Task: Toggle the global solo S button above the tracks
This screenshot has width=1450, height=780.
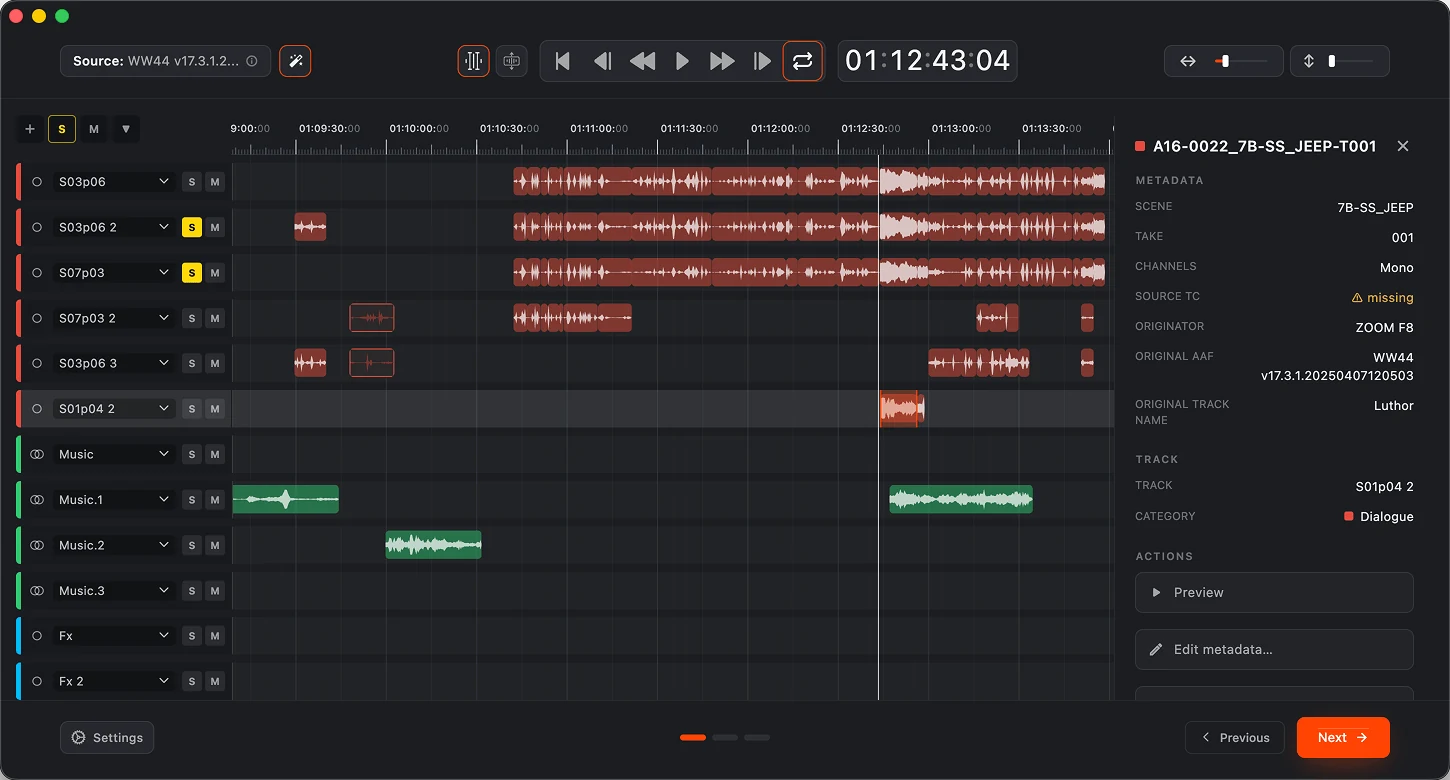Action: click(62, 129)
